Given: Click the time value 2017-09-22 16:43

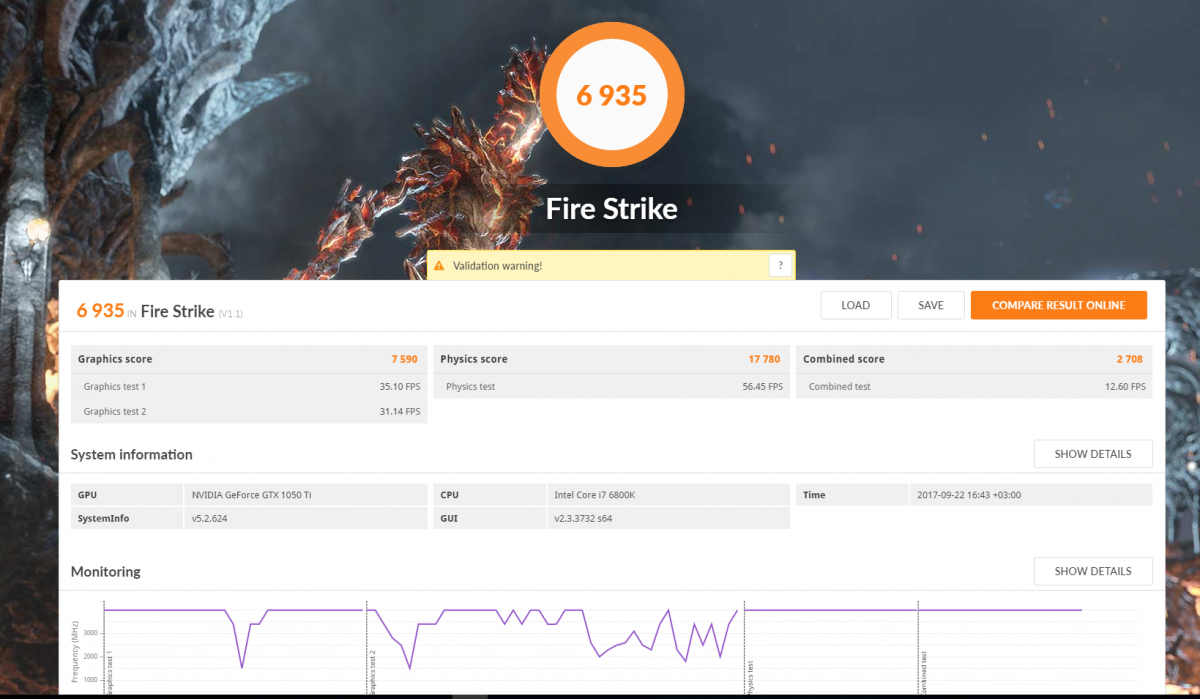Looking at the screenshot, I should point(968,495).
